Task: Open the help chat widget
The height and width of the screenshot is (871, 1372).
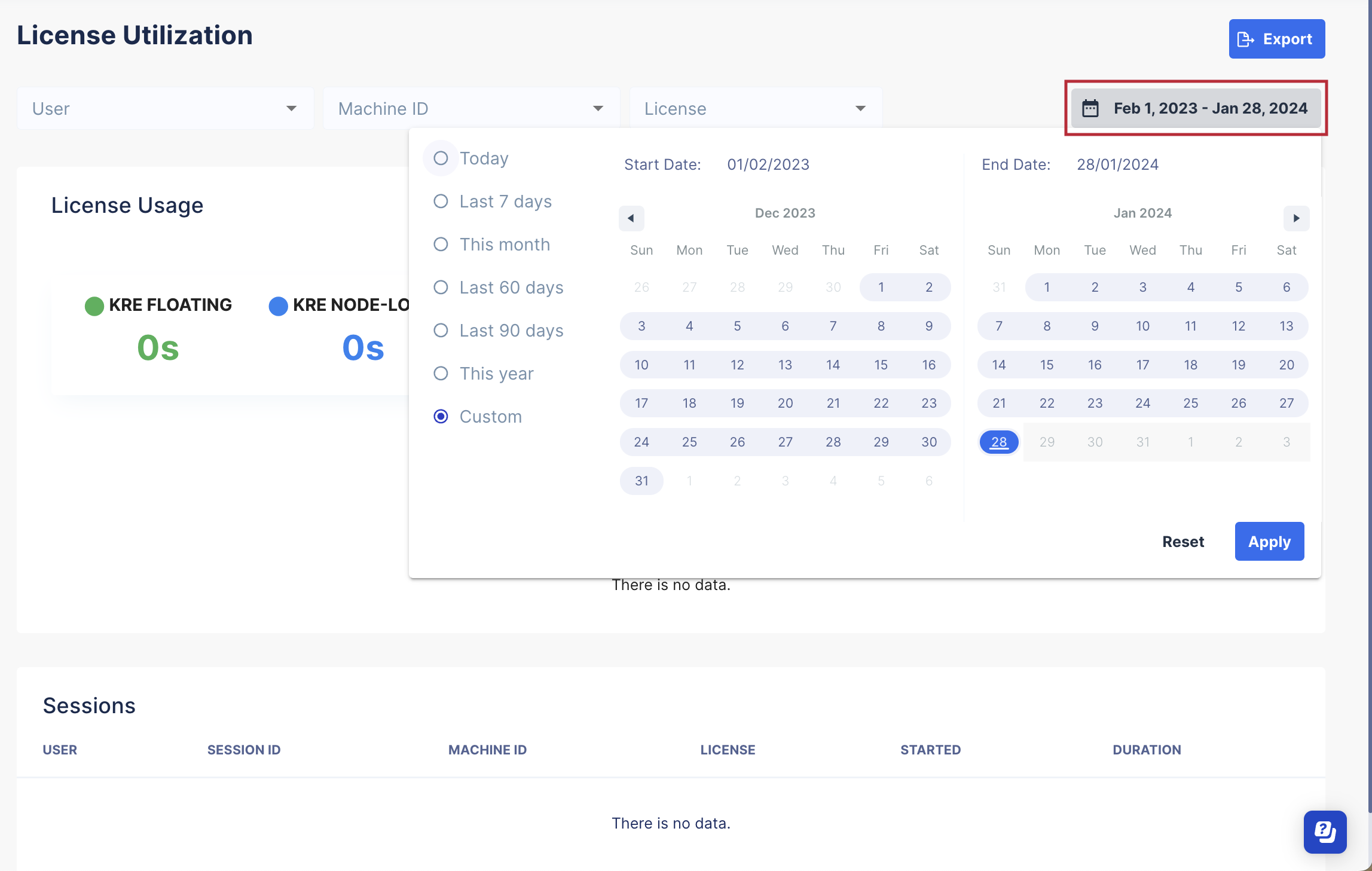Action: 1325,832
